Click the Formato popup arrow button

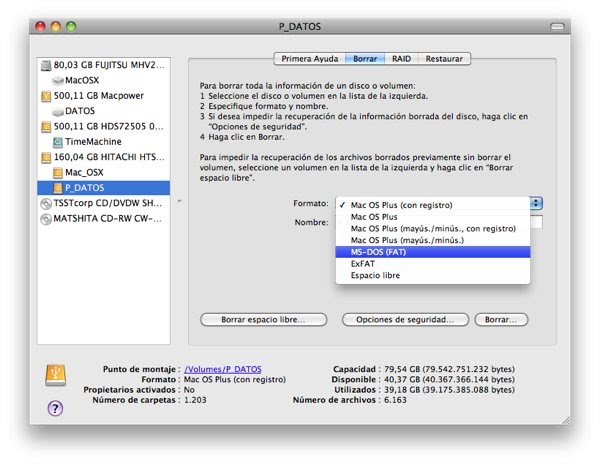pyautogui.click(x=536, y=203)
